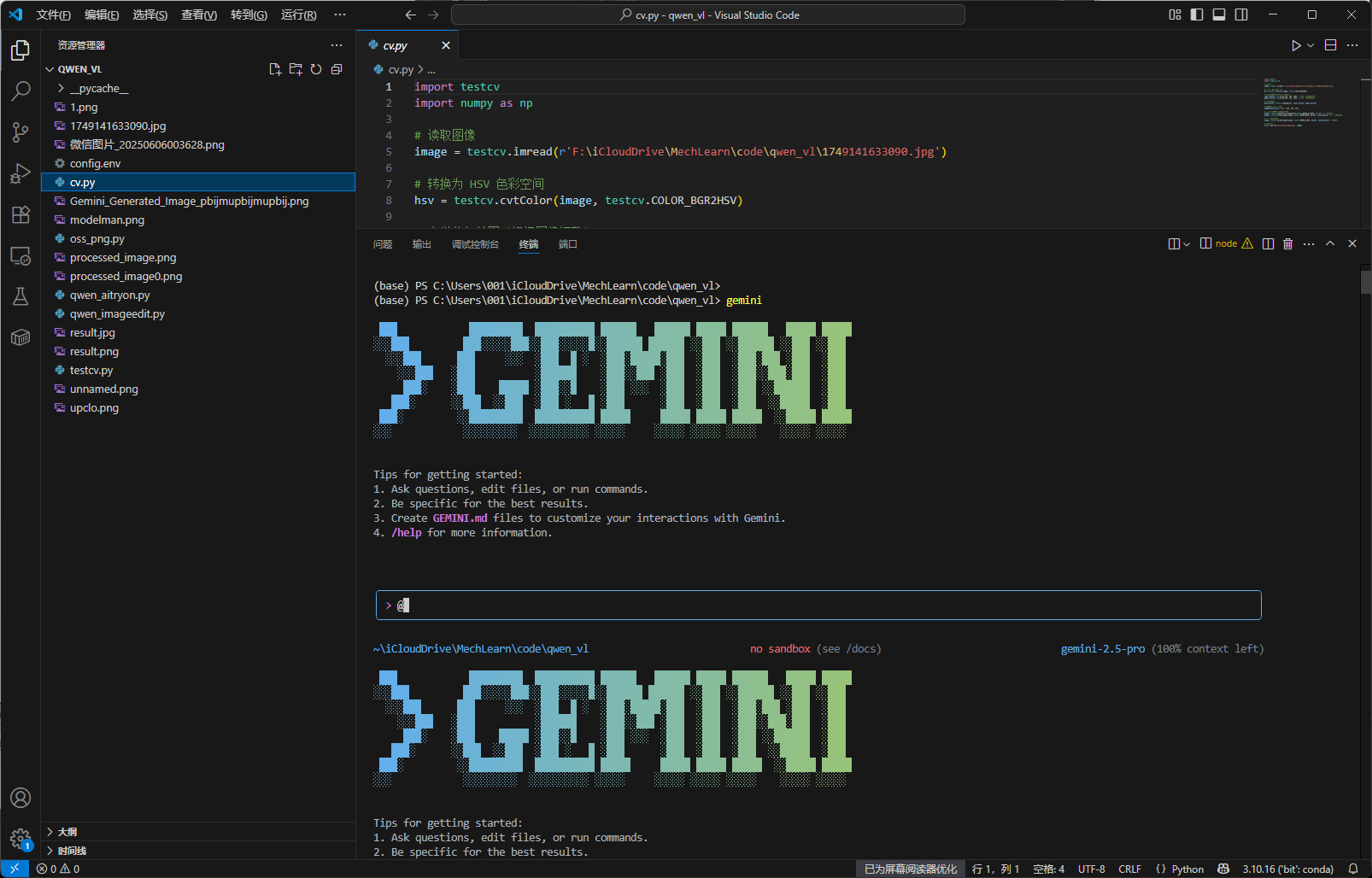Maximize the terminal panel height

tap(1329, 243)
